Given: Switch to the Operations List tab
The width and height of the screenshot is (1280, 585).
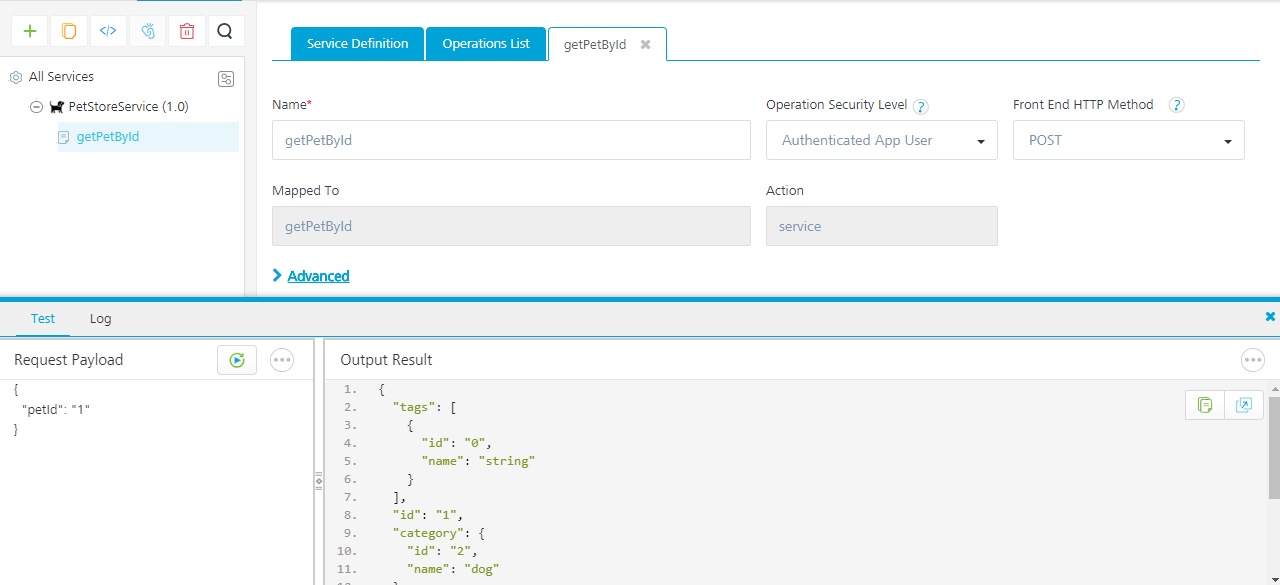Looking at the screenshot, I should tap(486, 44).
